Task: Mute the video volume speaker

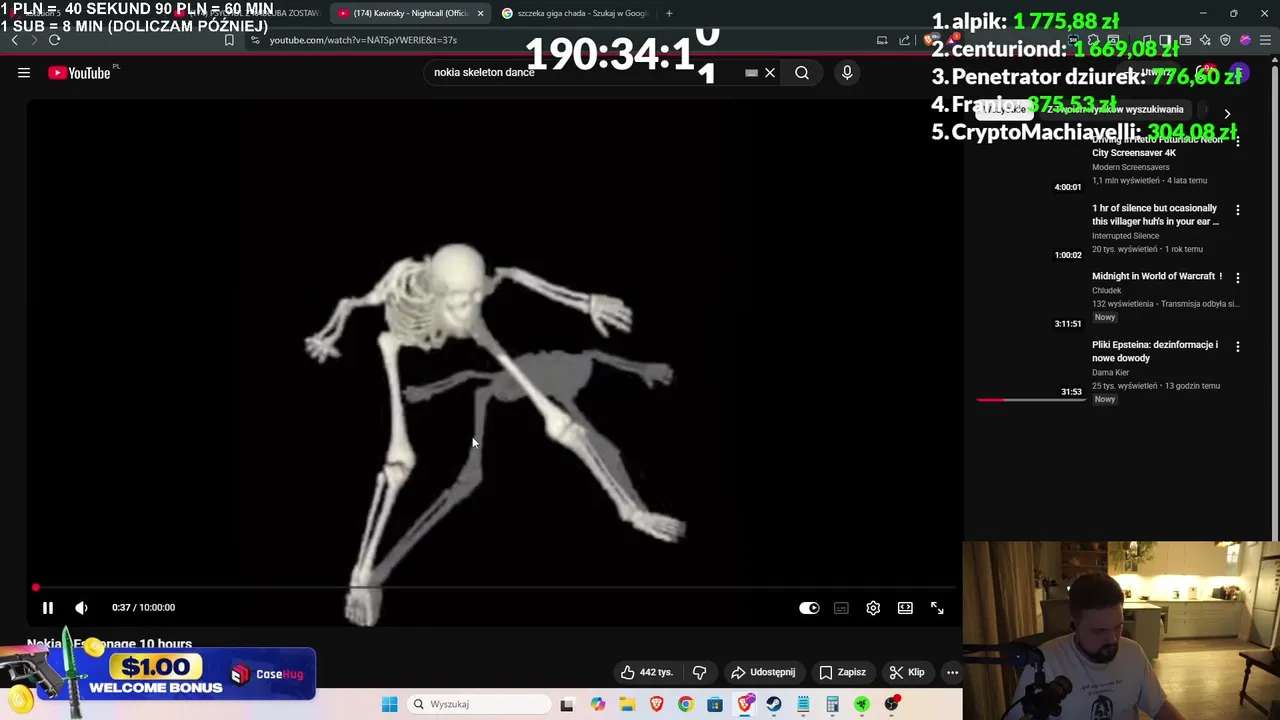Action: [x=81, y=607]
